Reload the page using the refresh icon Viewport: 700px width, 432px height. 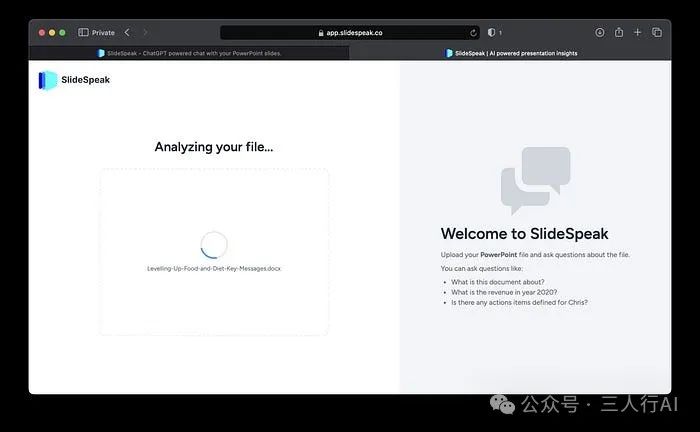click(x=473, y=32)
